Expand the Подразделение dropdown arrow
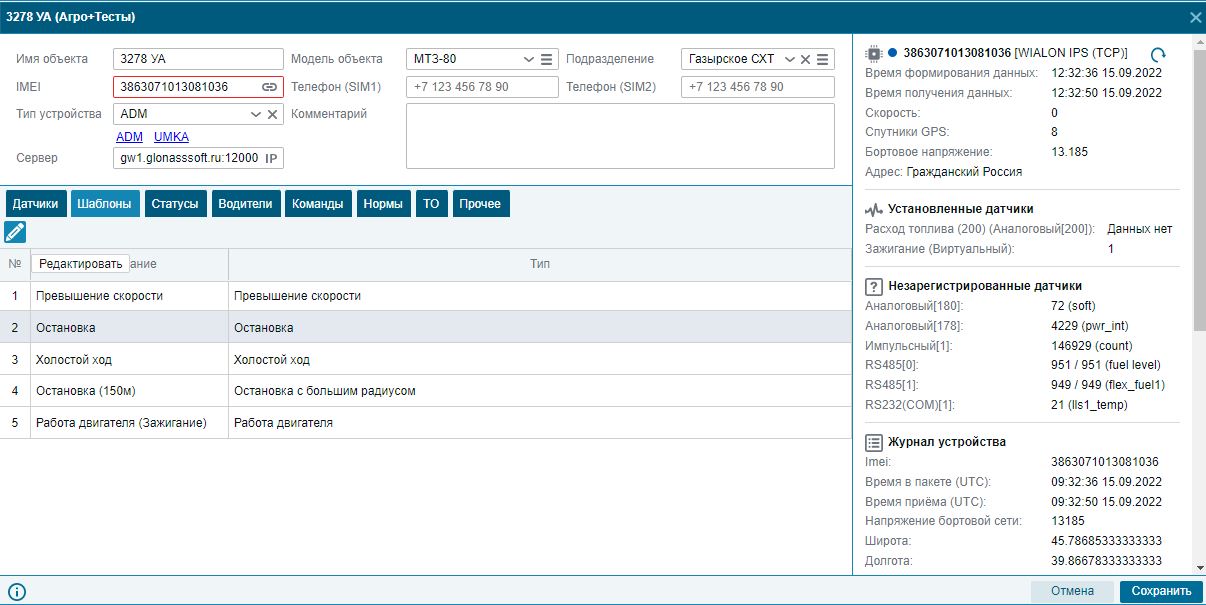 (x=789, y=59)
